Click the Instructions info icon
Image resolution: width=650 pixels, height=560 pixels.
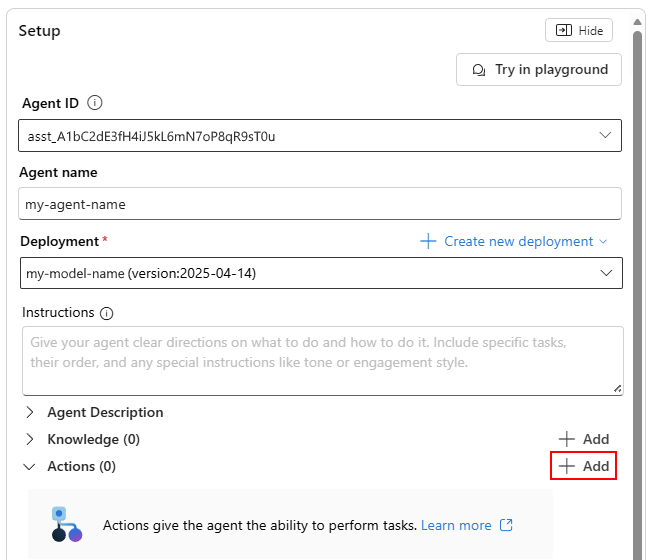tap(107, 313)
